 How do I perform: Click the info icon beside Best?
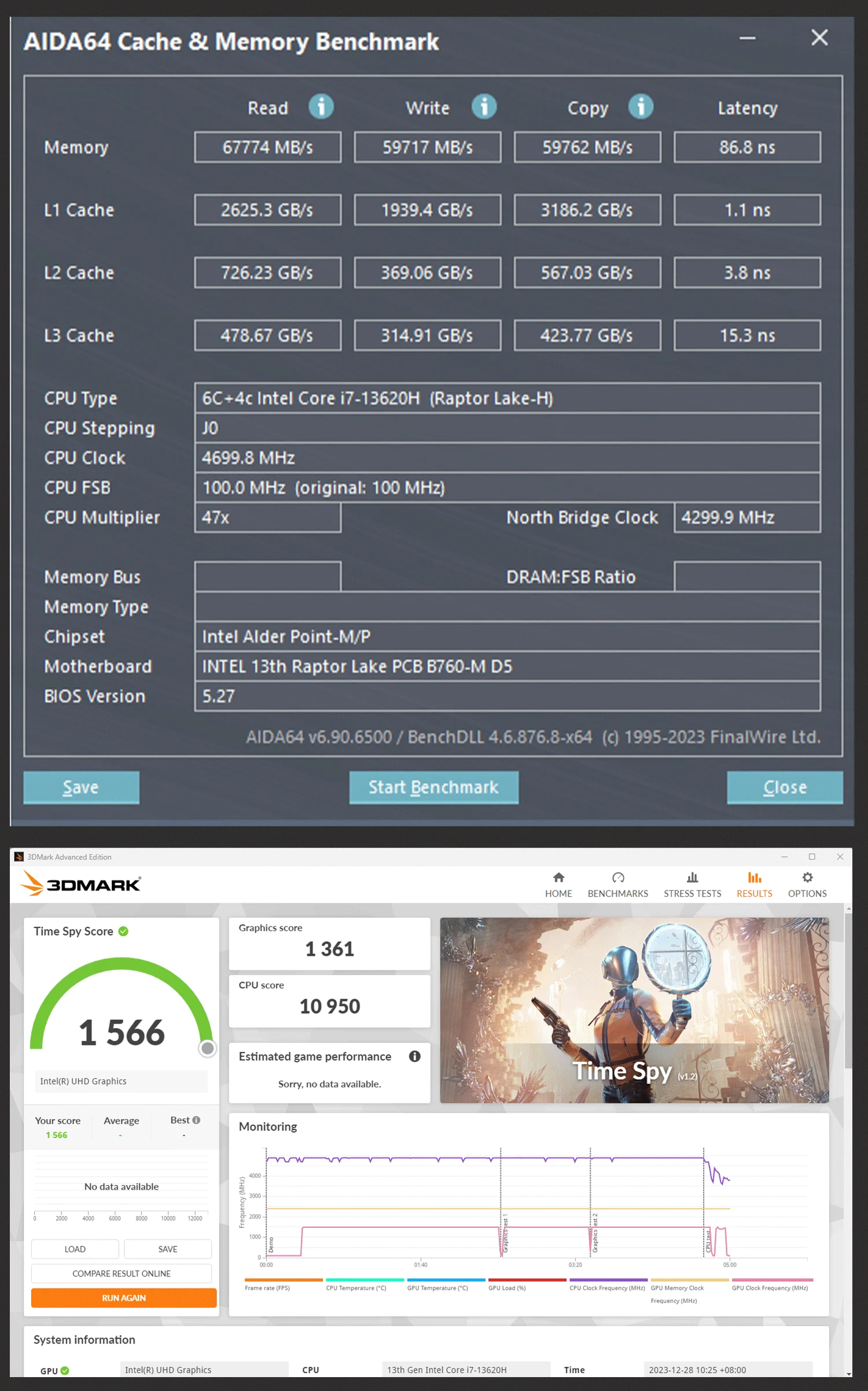[197, 1120]
